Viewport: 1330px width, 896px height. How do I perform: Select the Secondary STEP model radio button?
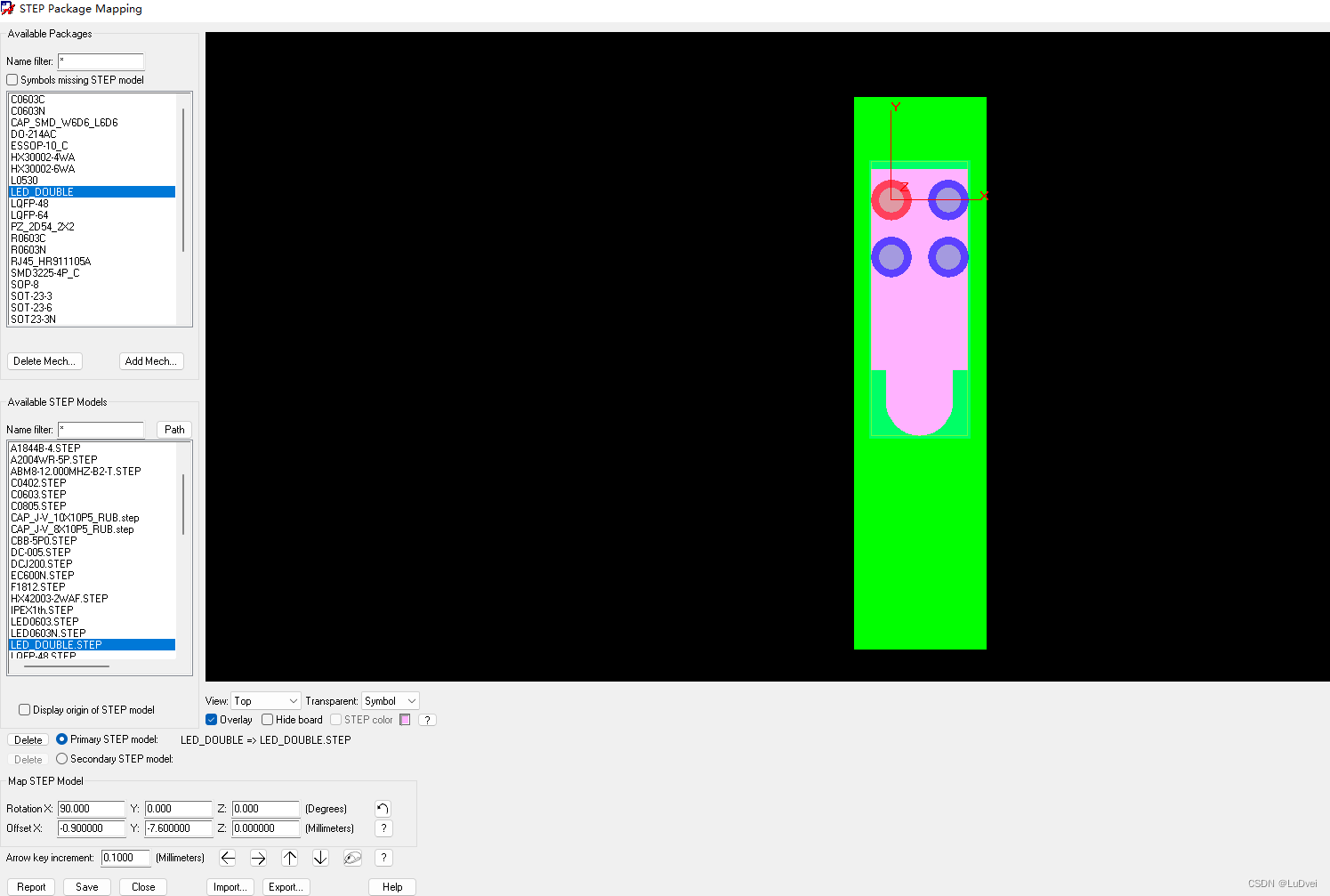pyautogui.click(x=61, y=758)
